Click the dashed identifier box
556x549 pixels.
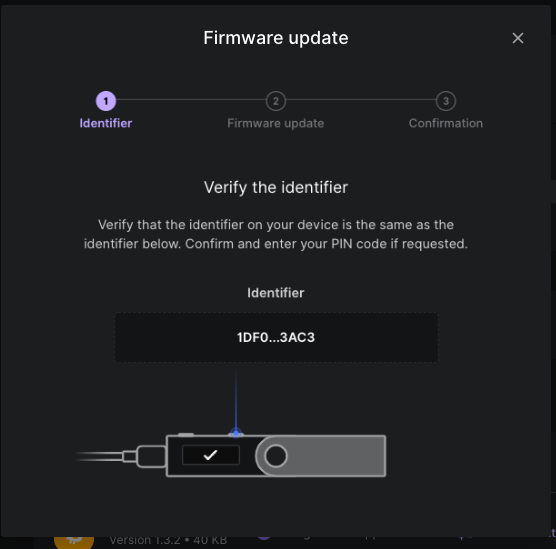[276, 337]
